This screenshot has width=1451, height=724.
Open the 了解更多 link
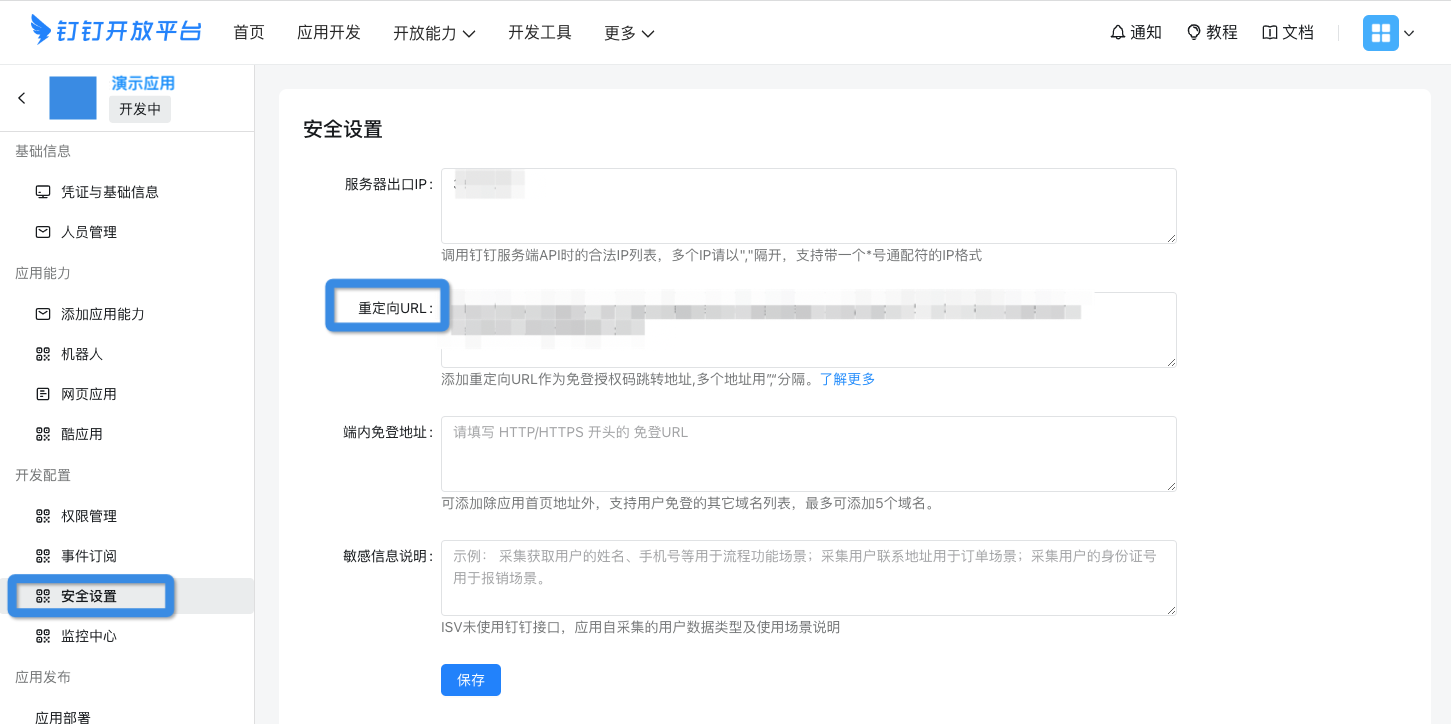pyautogui.click(x=848, y=379)
